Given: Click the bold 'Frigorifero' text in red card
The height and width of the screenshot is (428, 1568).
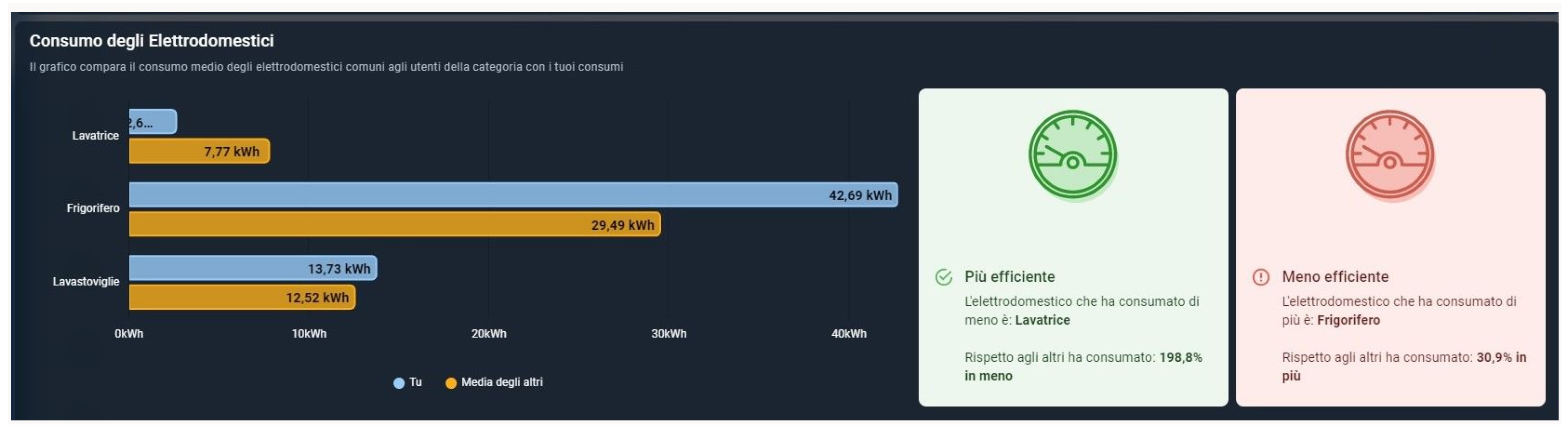Looking at the screenshot, I should pyautogui.click(x=1348, y=320).
